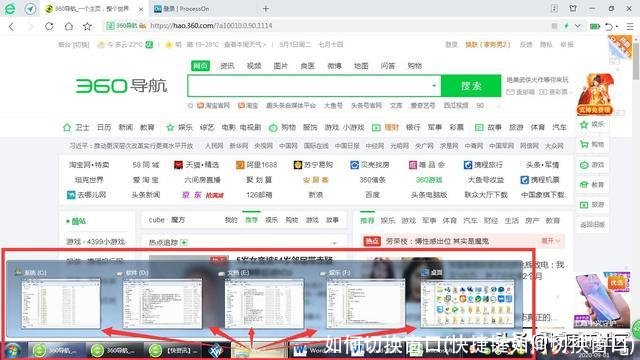Go back with the browser back arrow
The height and width of the screenshot is (360, 640).
click(x=11, y=27)
